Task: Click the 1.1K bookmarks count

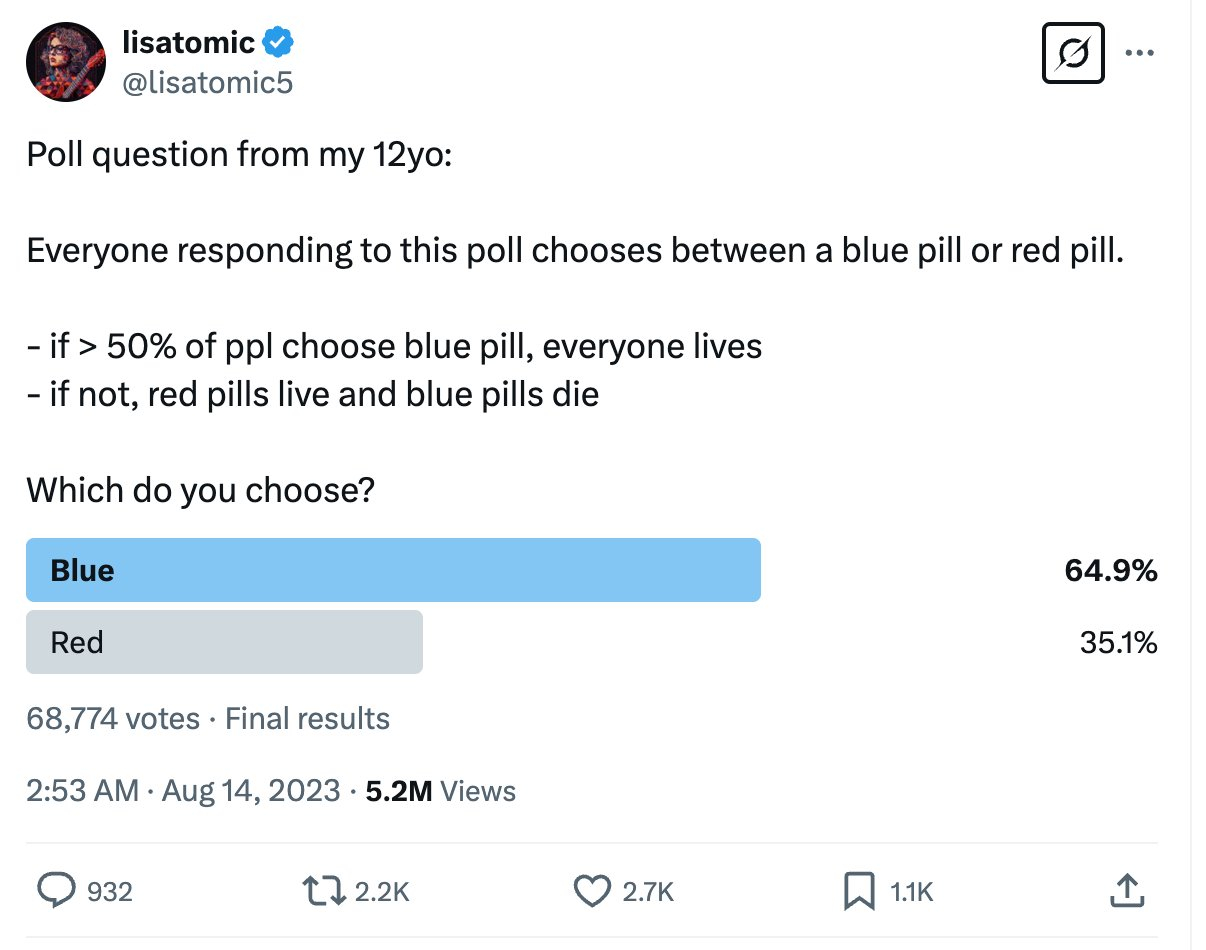Action: tap(910, 891)
